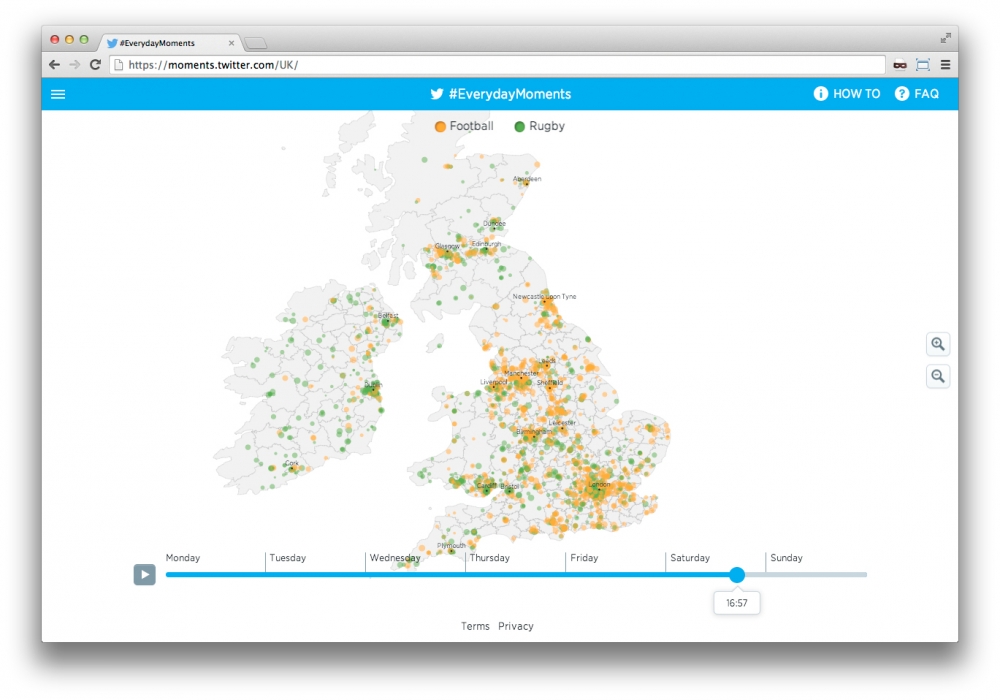The height and width of the screenshot is (700, 1000).
Task: Zoom out on the map
Action: pyautogui.click(x=938, y=376)
